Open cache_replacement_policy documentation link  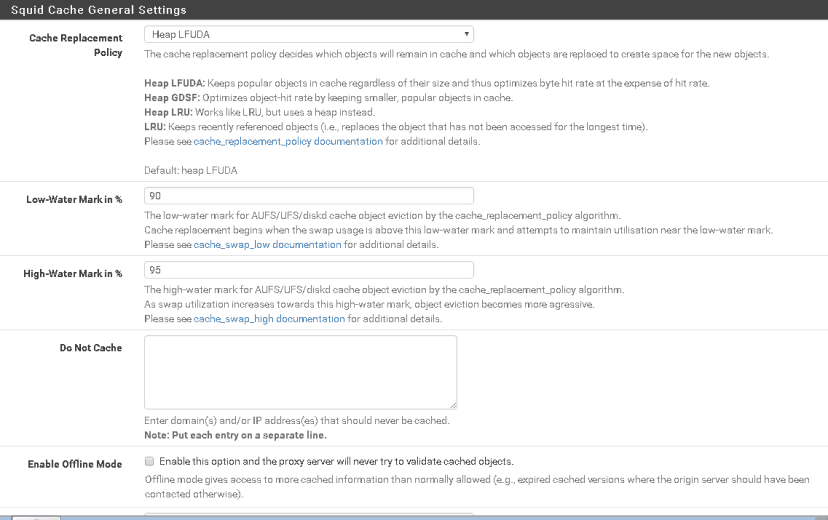click(x=288, y=141)
